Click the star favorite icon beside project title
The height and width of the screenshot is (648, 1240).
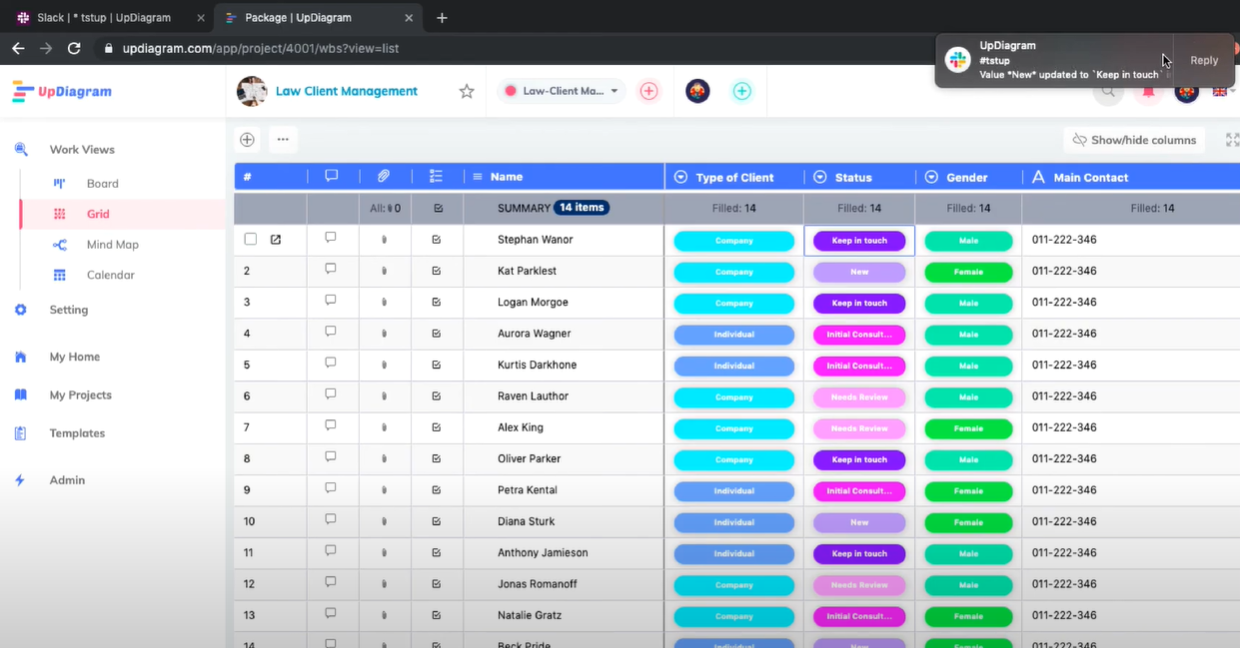[x=466, y=91]
